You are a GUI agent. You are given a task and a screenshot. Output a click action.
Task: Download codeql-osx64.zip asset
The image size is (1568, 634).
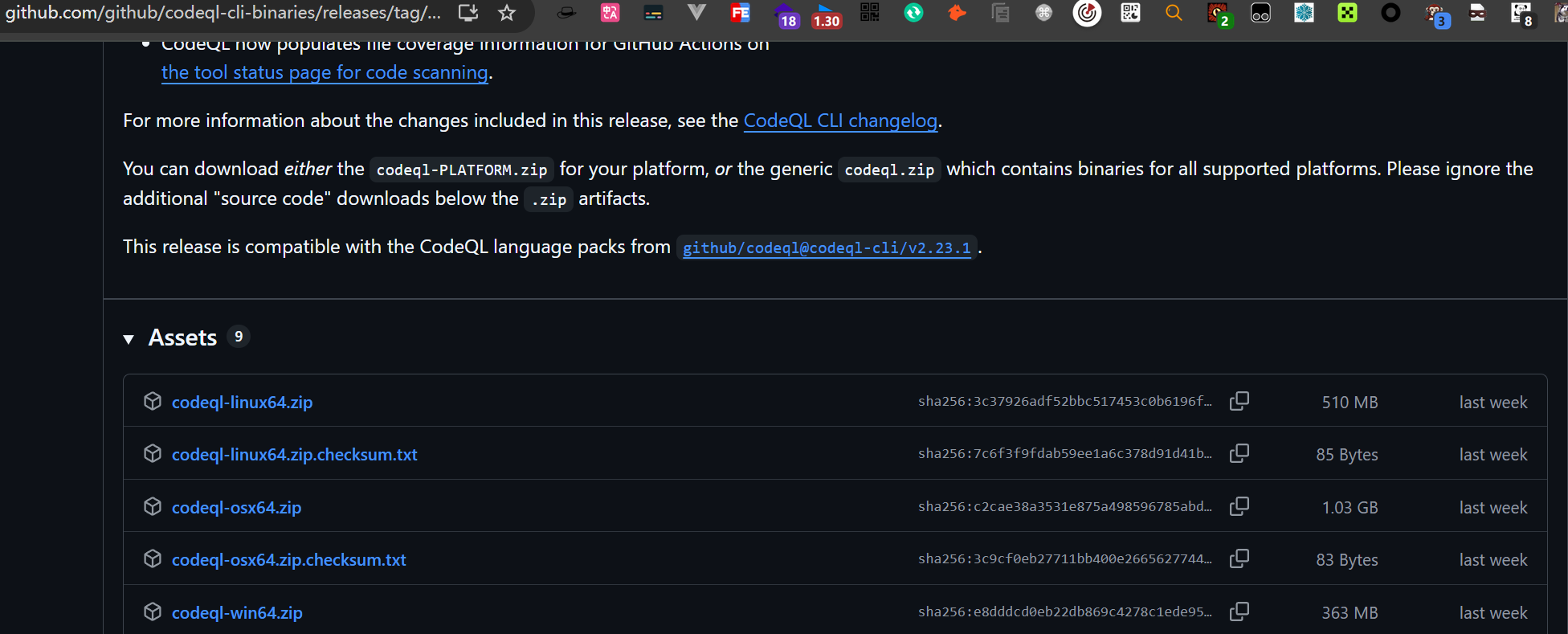click(236, 508)
